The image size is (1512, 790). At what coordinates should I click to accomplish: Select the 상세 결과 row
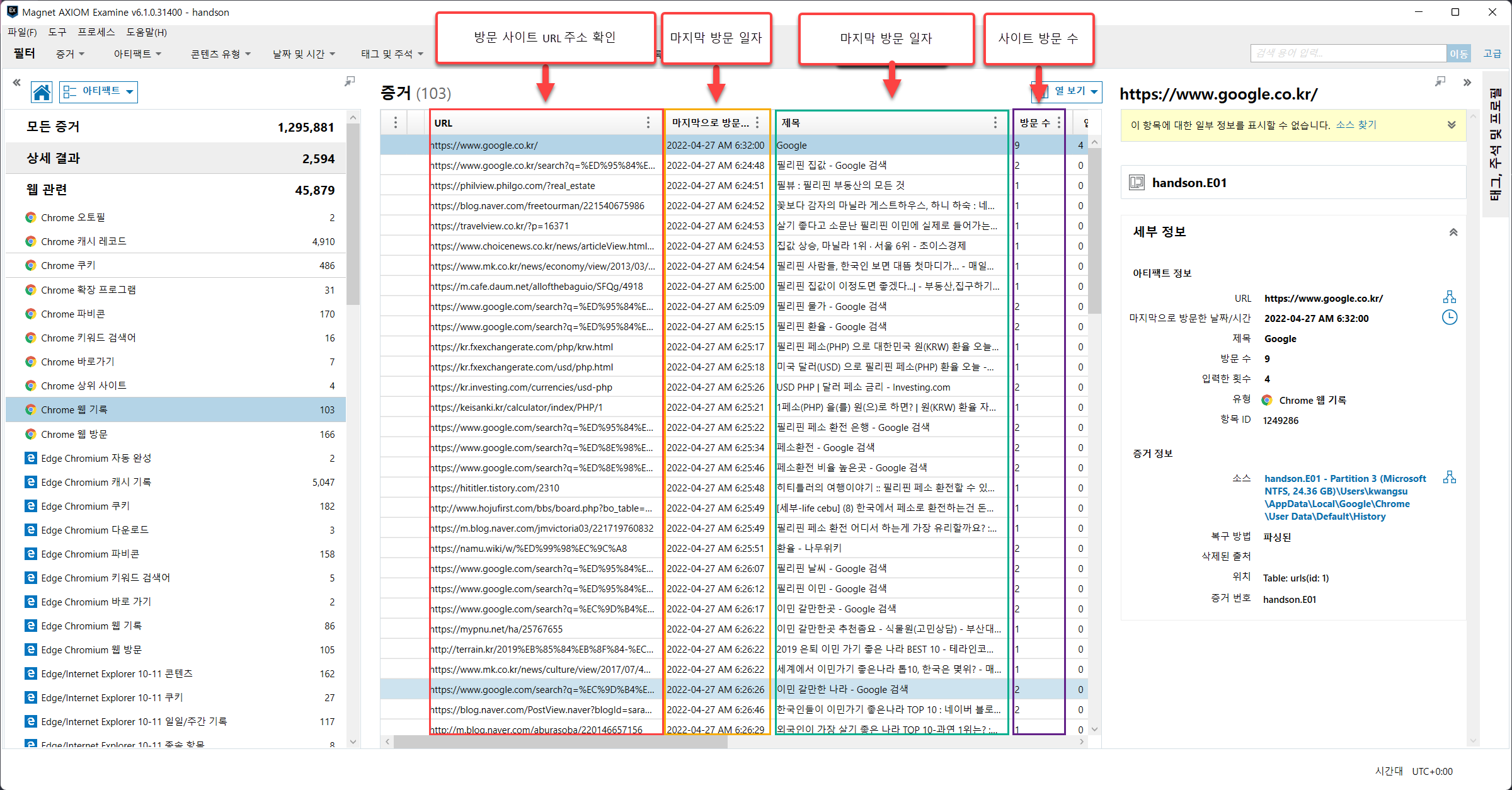pyautogui.click(x=176, y=158)
